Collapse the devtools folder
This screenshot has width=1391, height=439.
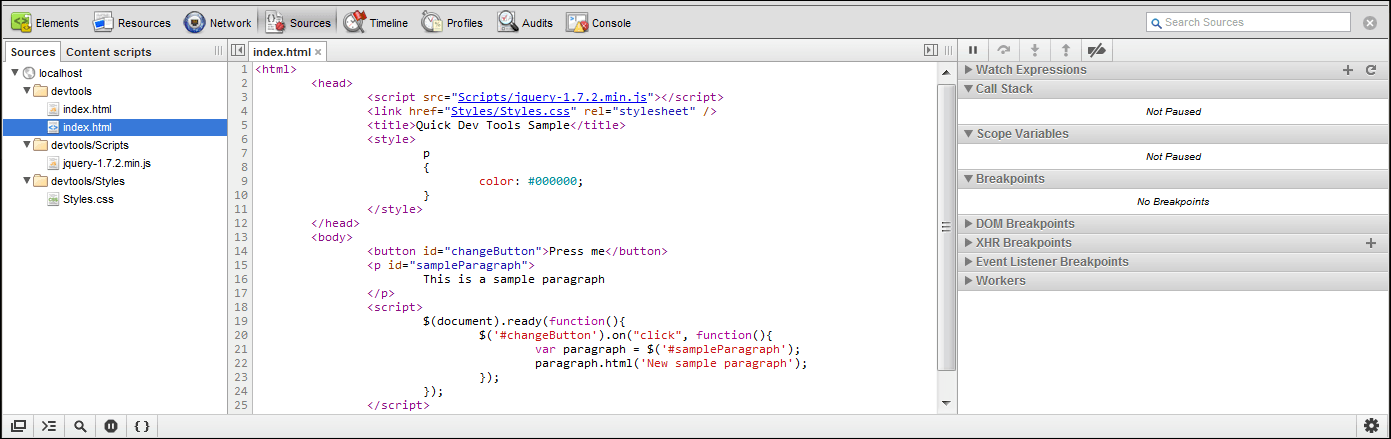click(26, 91)
